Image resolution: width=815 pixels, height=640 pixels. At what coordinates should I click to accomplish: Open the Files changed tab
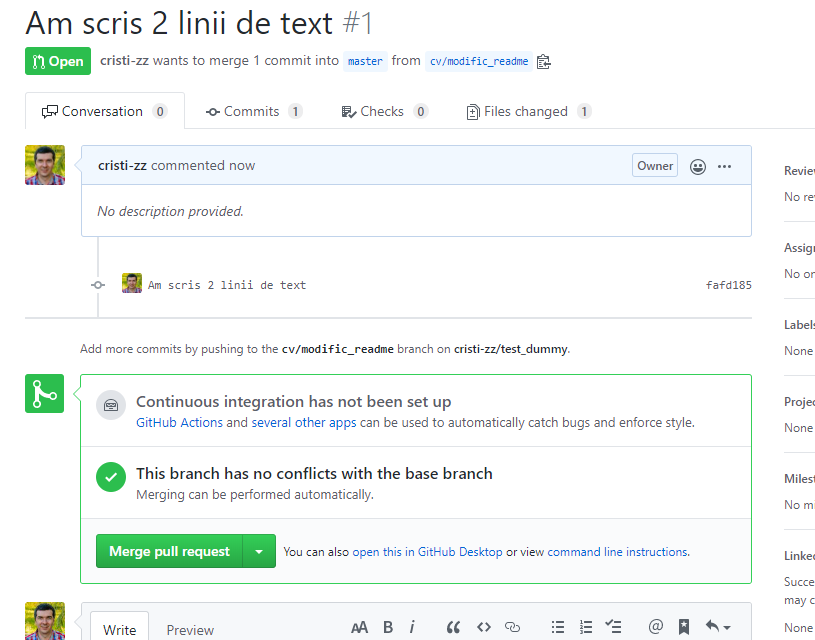pos(528,111)
